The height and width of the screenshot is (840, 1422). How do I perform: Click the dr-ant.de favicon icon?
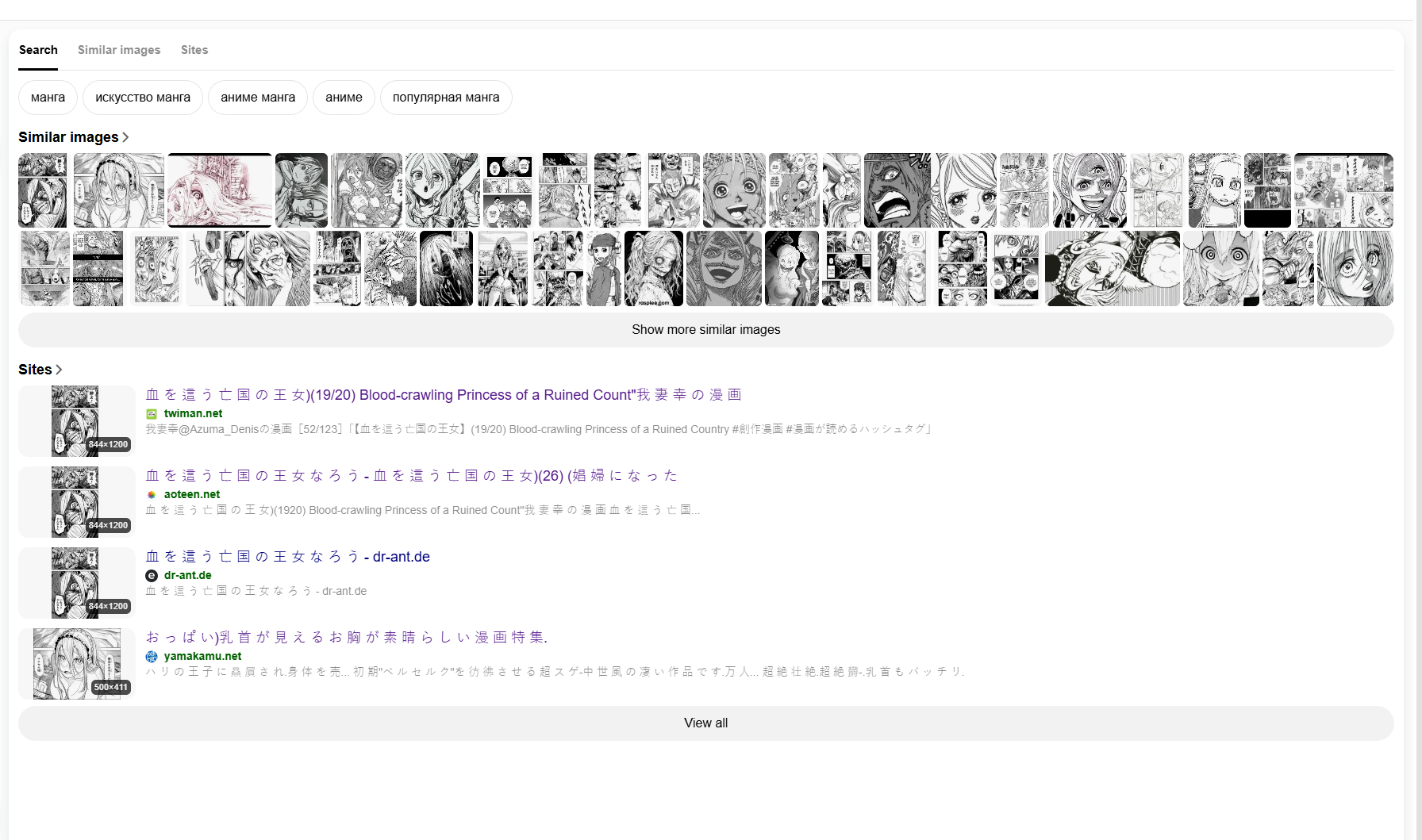click(152, 575)
